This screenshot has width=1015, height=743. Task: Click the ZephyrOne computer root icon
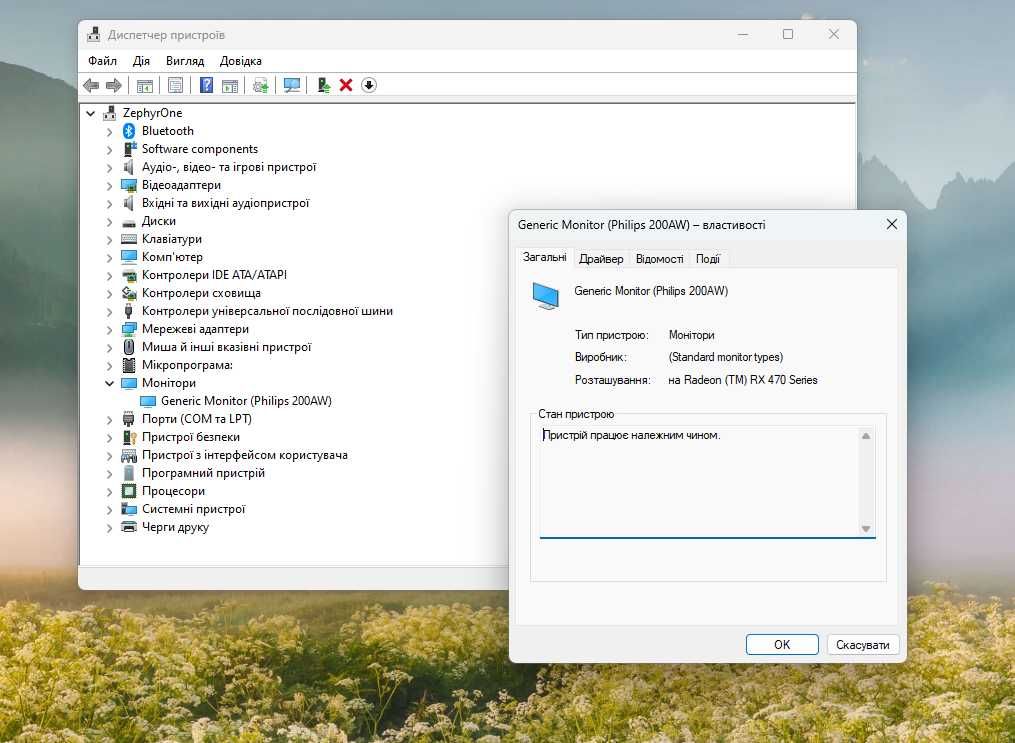click(x=110, y=113)
